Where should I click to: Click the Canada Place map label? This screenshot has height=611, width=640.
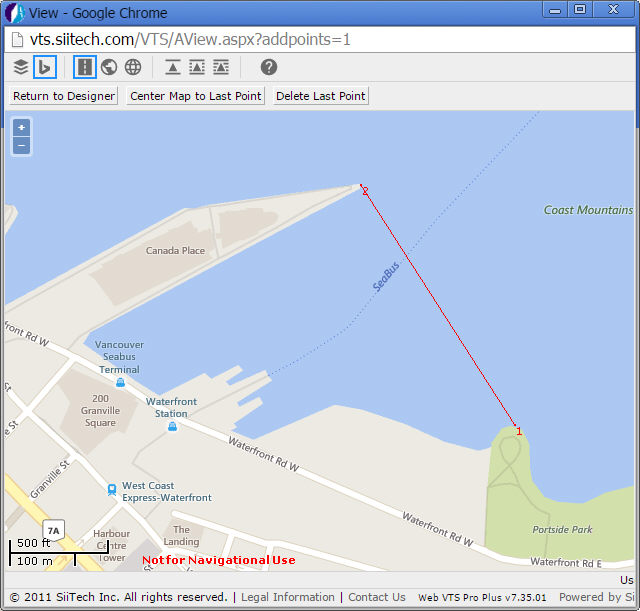click(176, 251)
